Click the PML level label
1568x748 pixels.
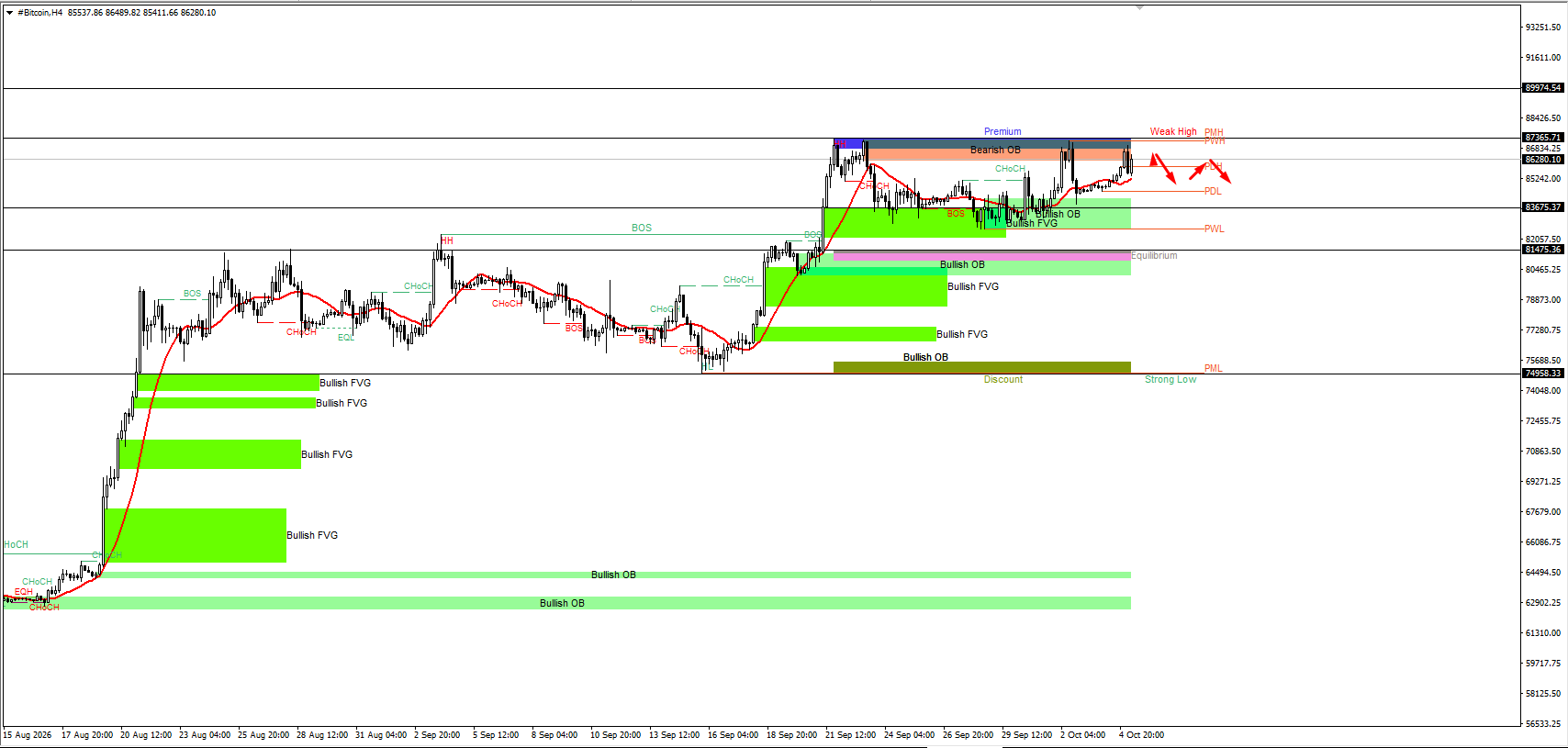point(1214,369)
